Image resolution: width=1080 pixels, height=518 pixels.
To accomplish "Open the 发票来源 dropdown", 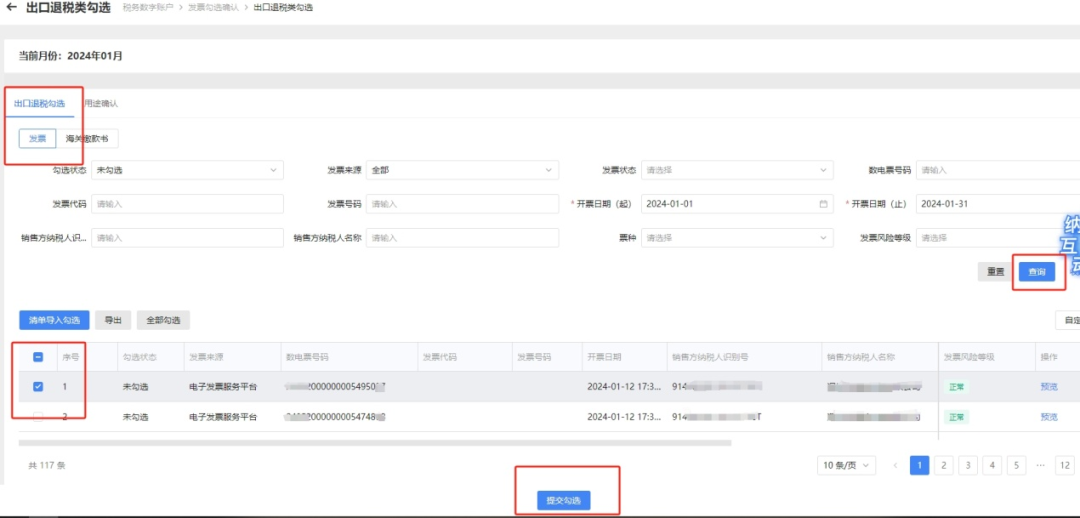I will pos(461,170).
